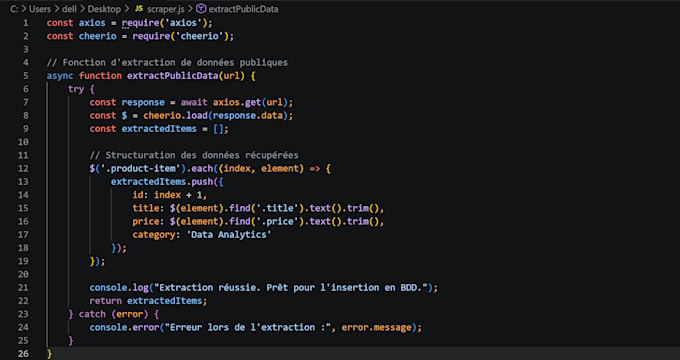The width and height of the screenshot is (680, 360).
Task: Click 'id: index + 1' on line 14
Action: click(x=167, y=195)
